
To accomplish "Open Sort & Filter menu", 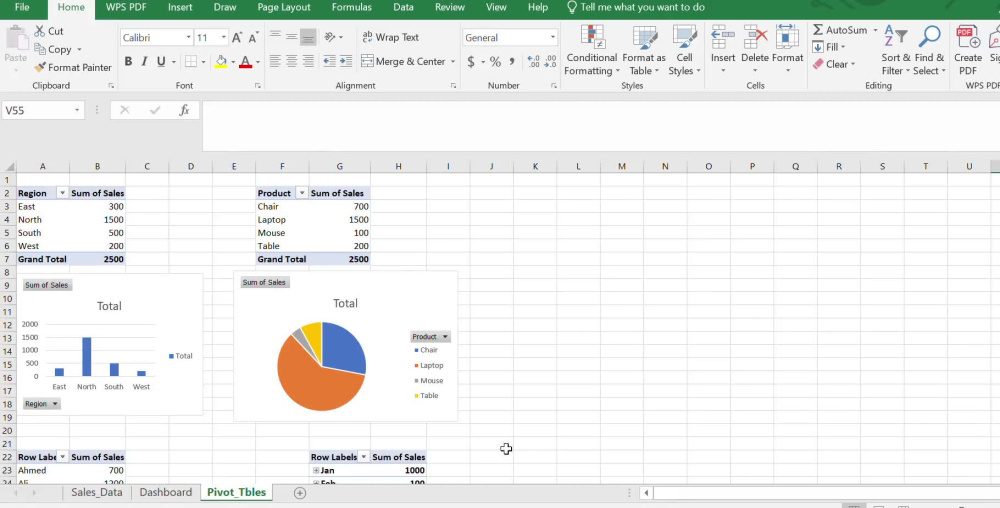I will [896, 50].
